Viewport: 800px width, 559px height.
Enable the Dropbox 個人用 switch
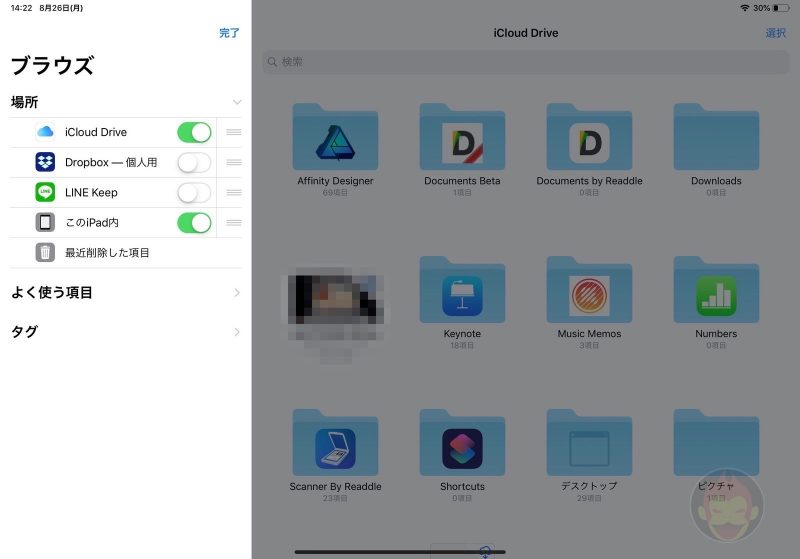194,163
